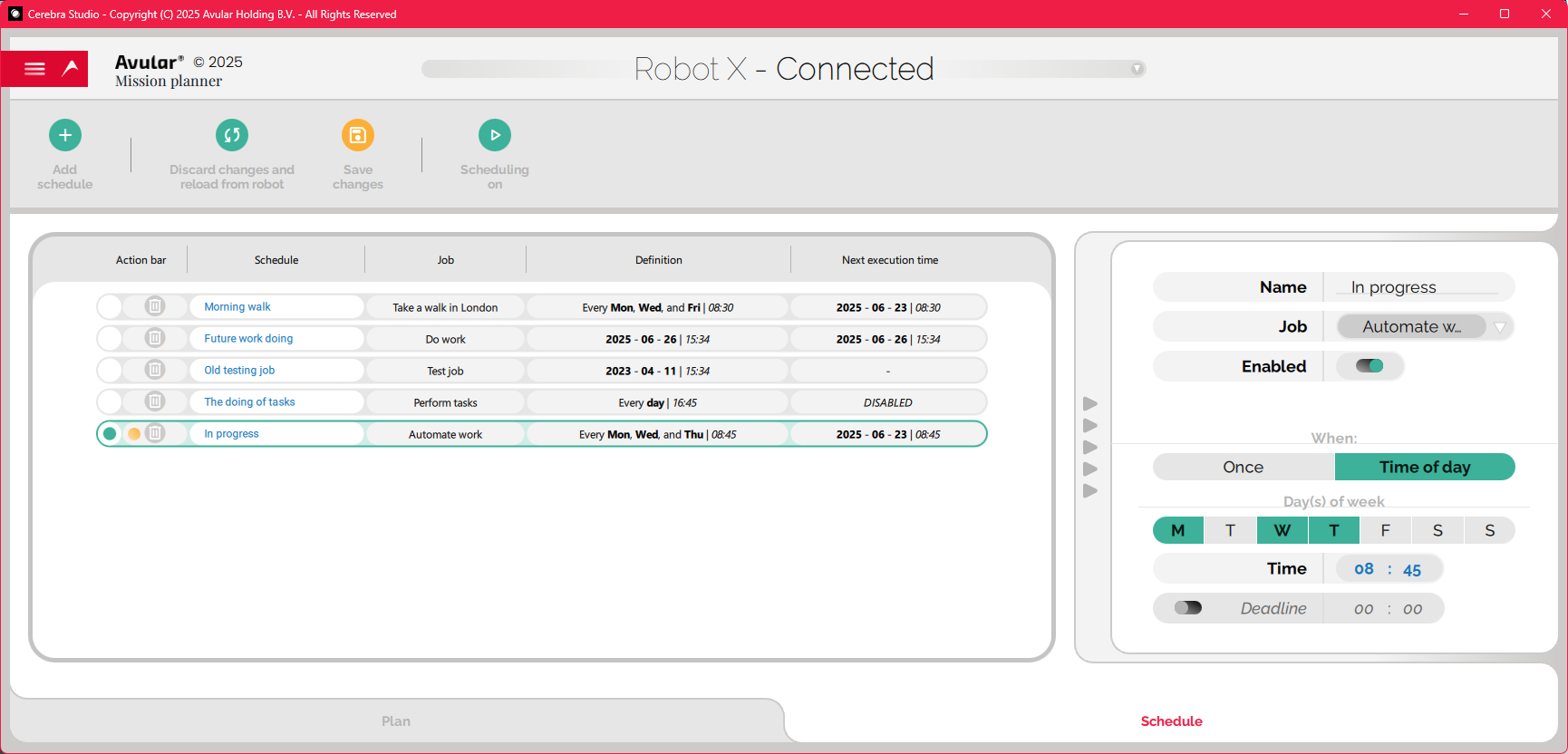1568x754 pixels.
Task: Toggle Sunday in days of week
Action: pyautogui.click(x=1490, y=530)
